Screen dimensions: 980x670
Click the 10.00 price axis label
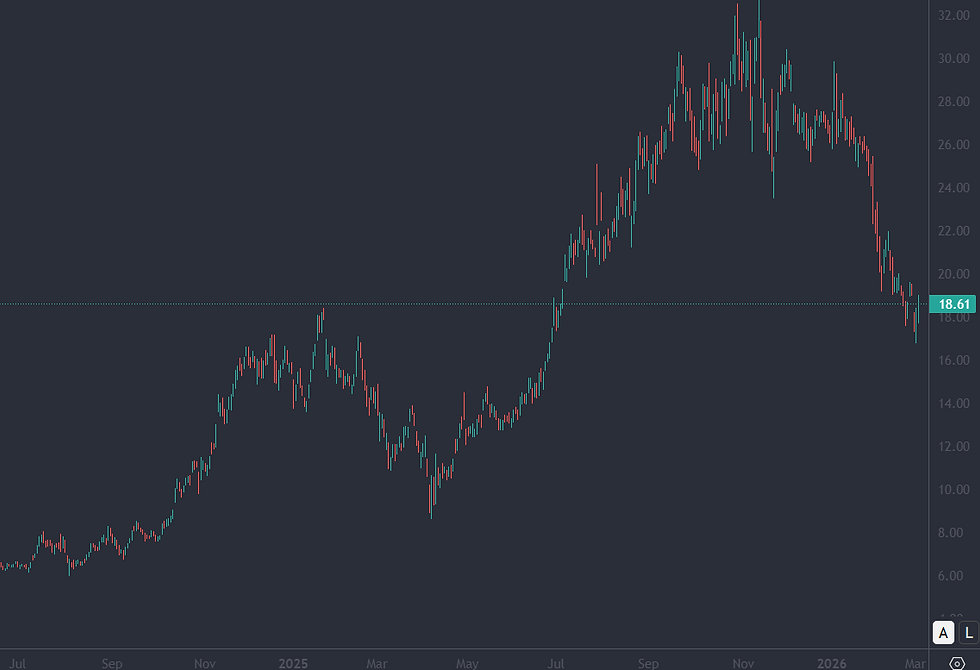pos(954,489)
